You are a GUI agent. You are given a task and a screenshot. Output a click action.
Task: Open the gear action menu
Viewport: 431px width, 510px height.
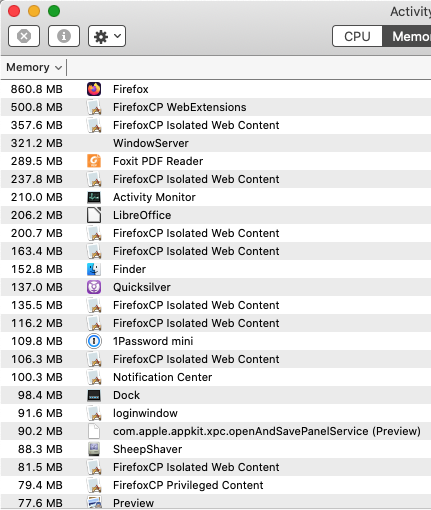point(107,36)
